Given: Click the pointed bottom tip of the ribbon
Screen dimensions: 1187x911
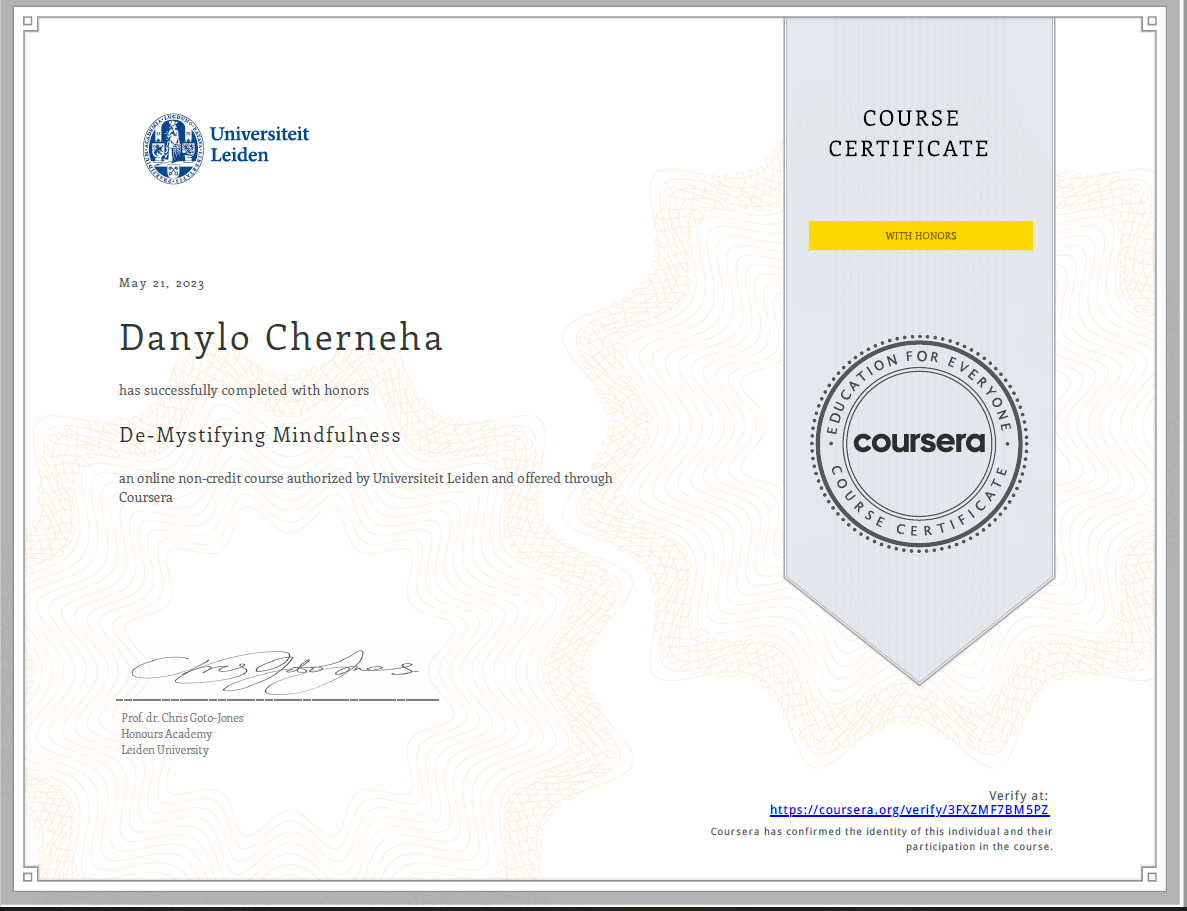Looking at the screenshot, I should coord(919,680).
